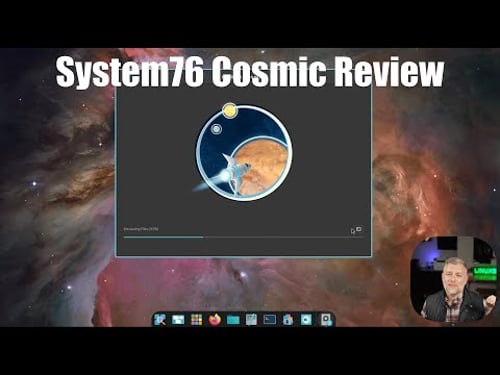Launch Firefox from the dock

coord(215,320)
